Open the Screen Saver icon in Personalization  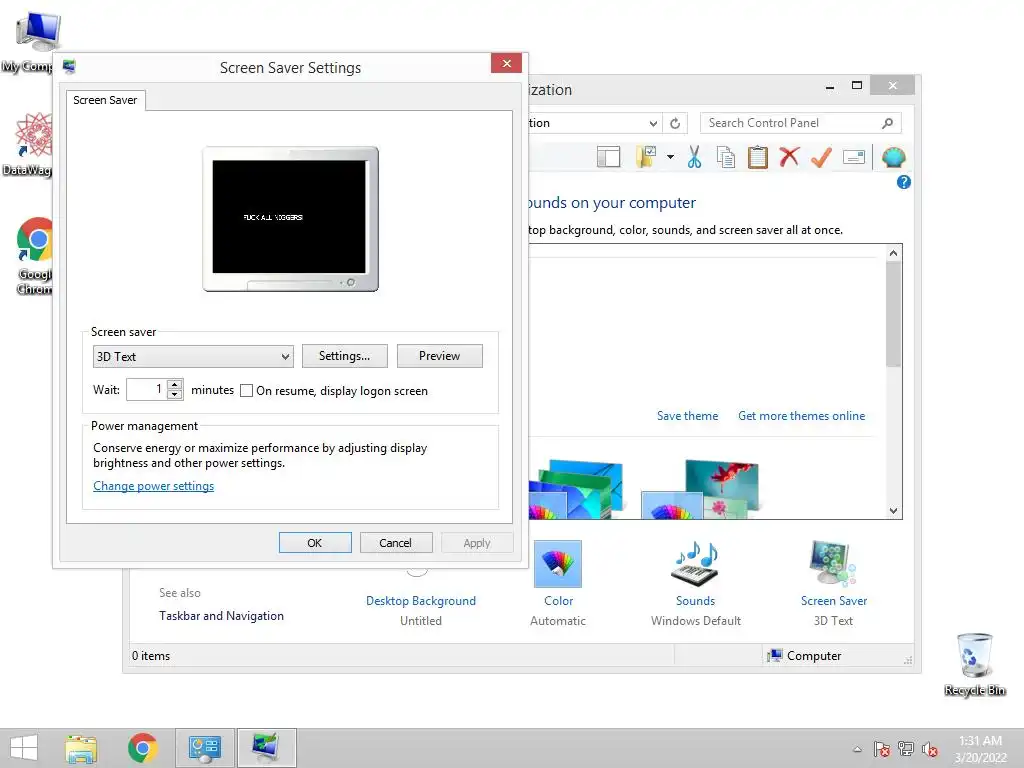[x=832, y=563]
